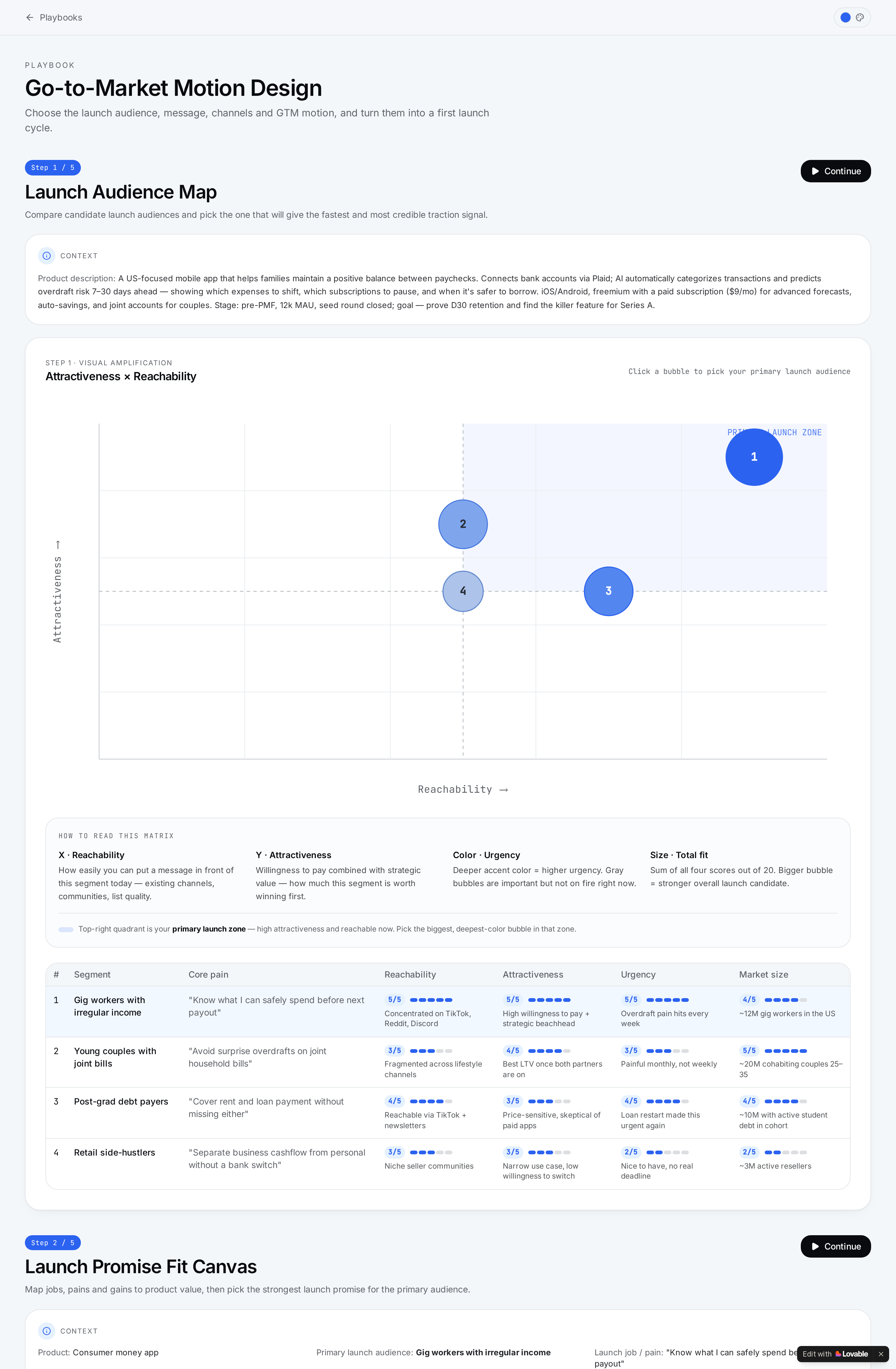Select the Young couples with joint bills row

[x=447, y=1063]
